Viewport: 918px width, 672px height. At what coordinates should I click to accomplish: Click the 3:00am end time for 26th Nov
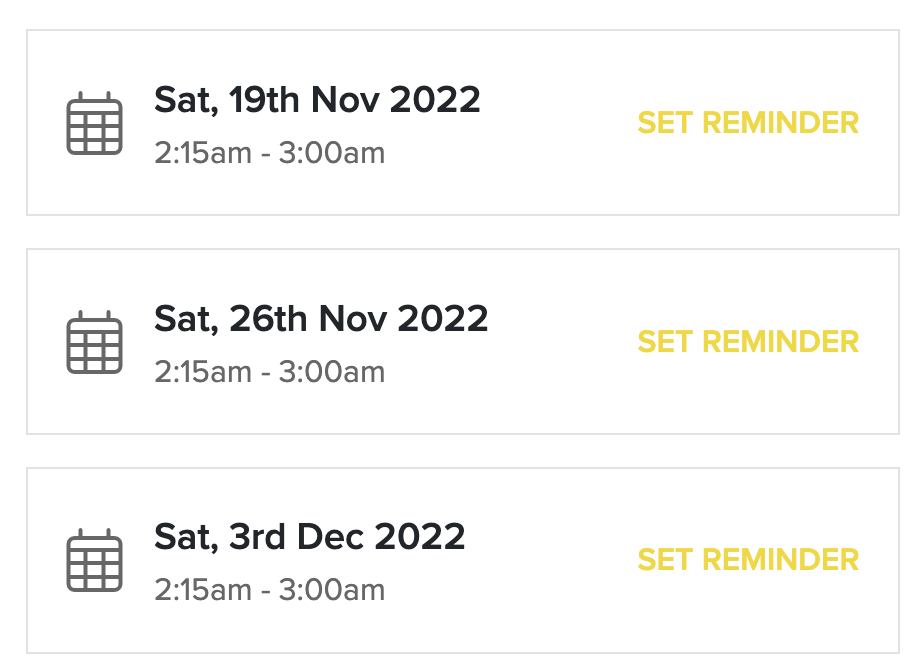331,372
